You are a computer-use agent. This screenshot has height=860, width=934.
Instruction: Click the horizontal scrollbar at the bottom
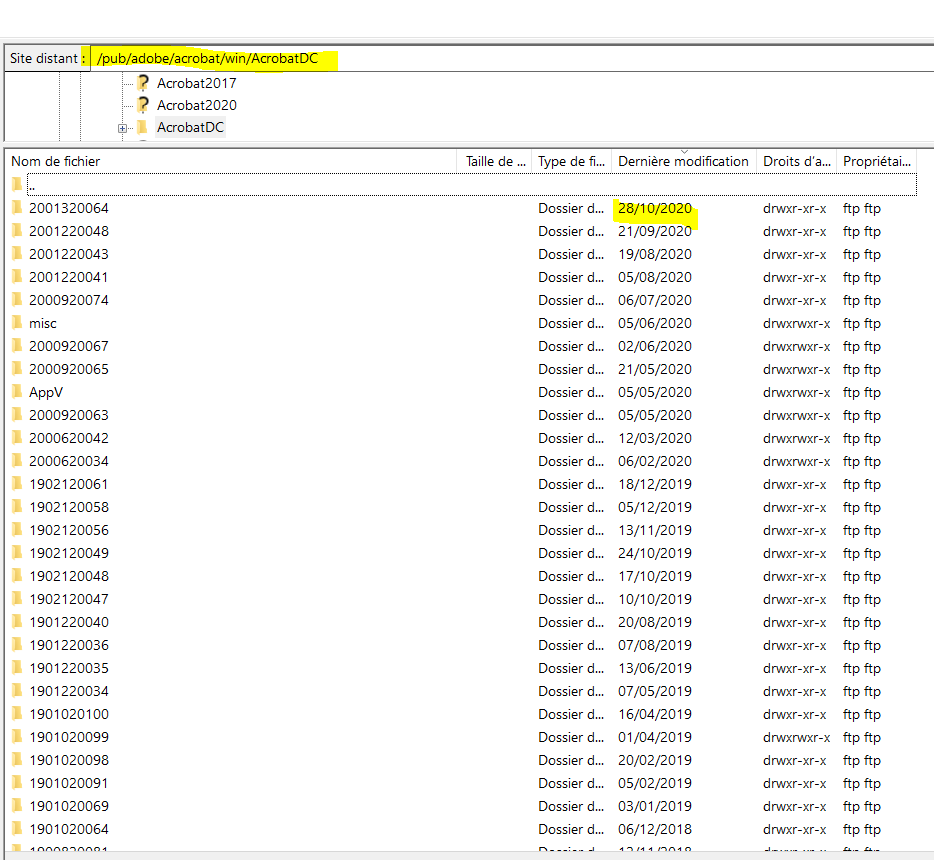point(467,853)
